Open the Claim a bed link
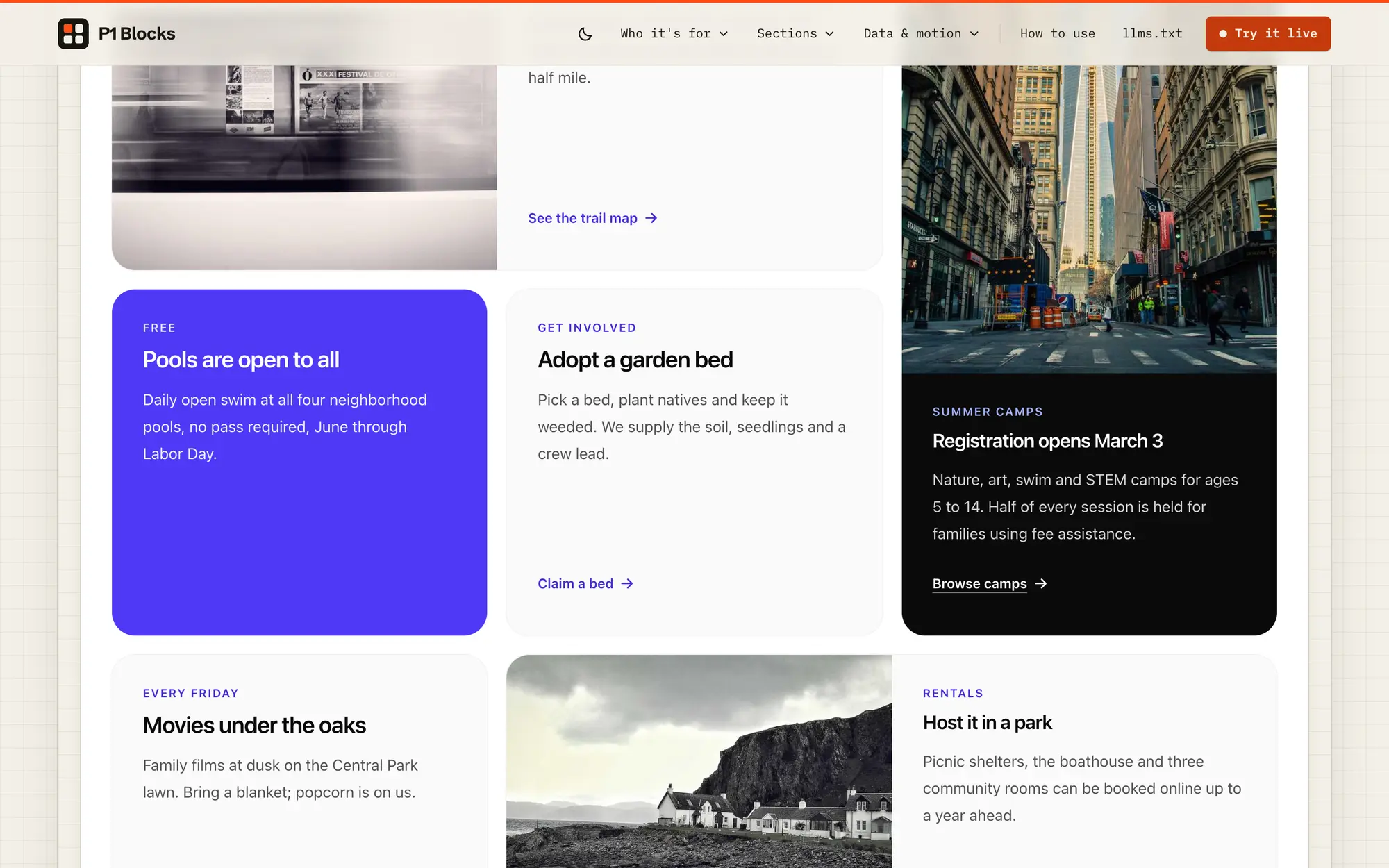 click(x=585, y=584)
